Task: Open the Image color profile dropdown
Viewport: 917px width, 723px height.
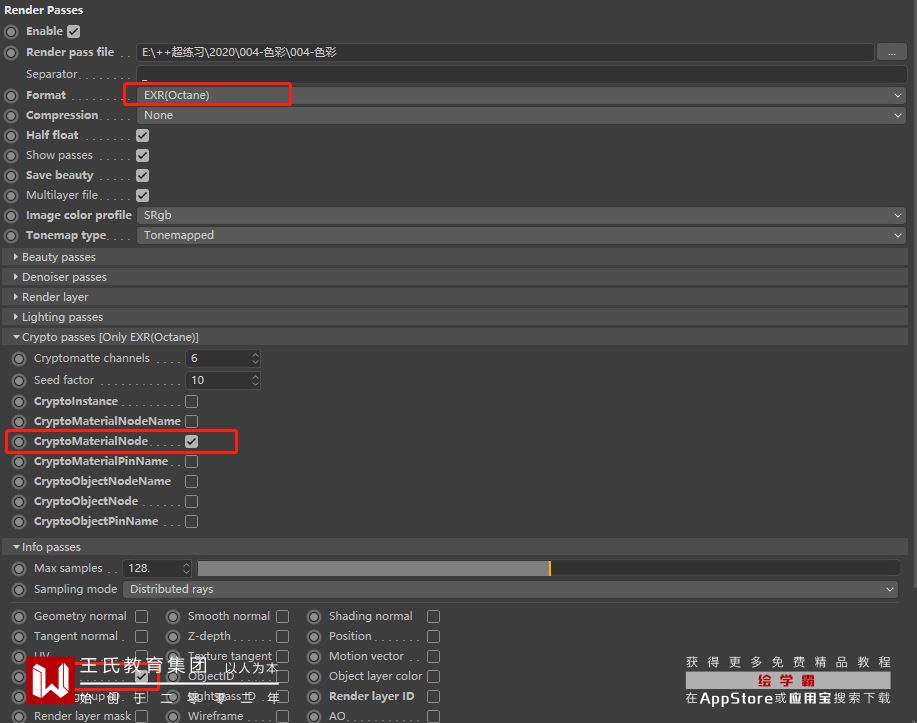Action: click(521, 216)
